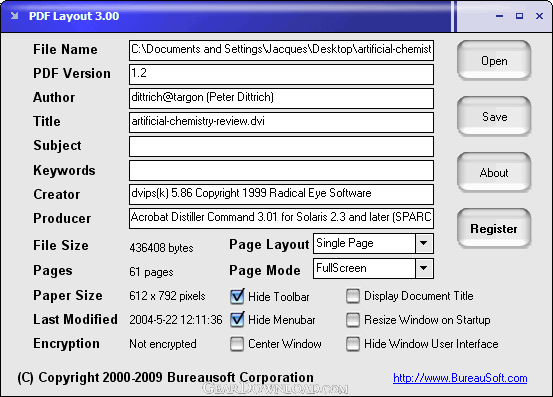Image resolution: width=553 pixels, height=397 pixels.
Task: Maximize the PDF Layout window
Action: (519, 16)
